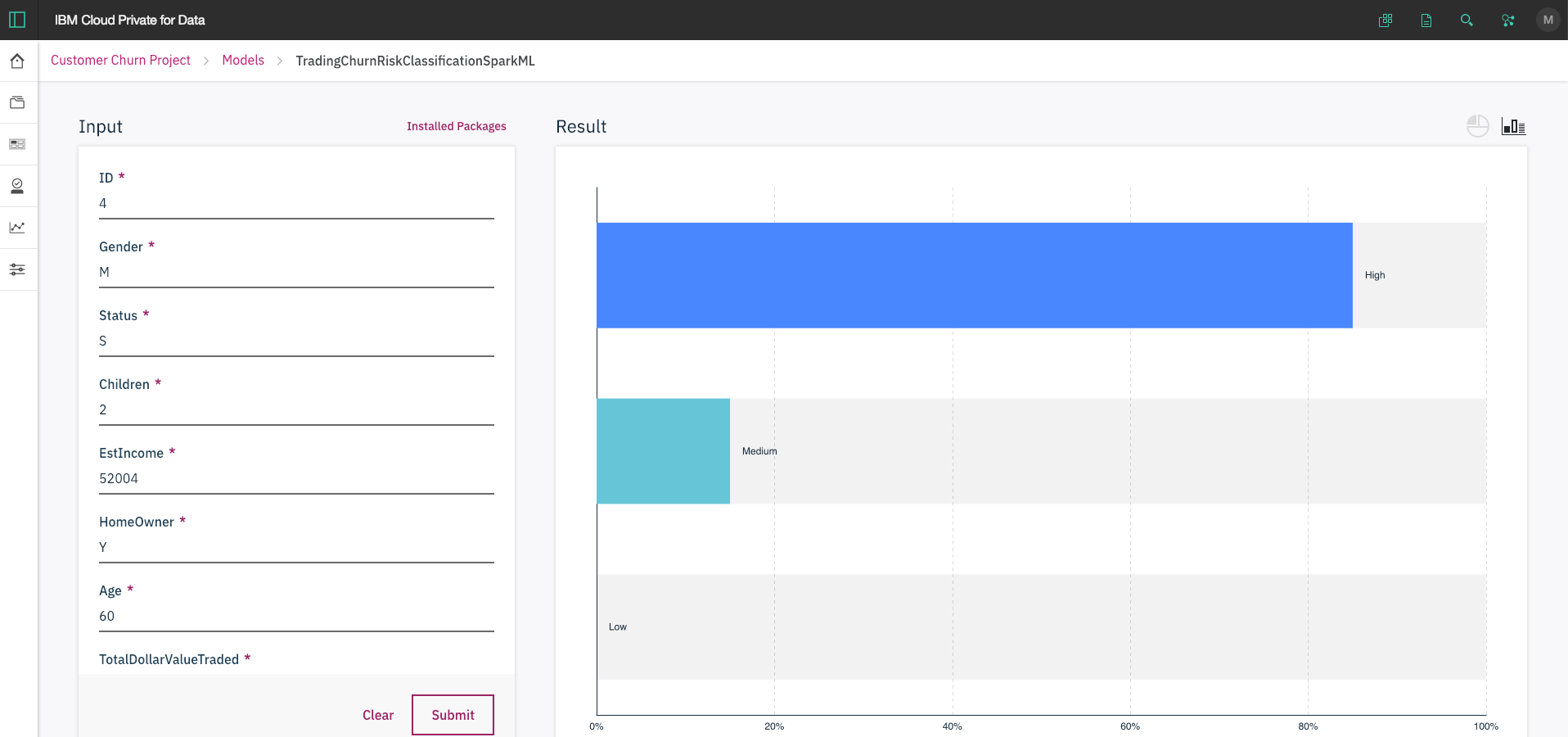Open the sliders settings icon in the sidebar
The height and width of the screenshot is (737, 1568).
click(x=17, y=269)
